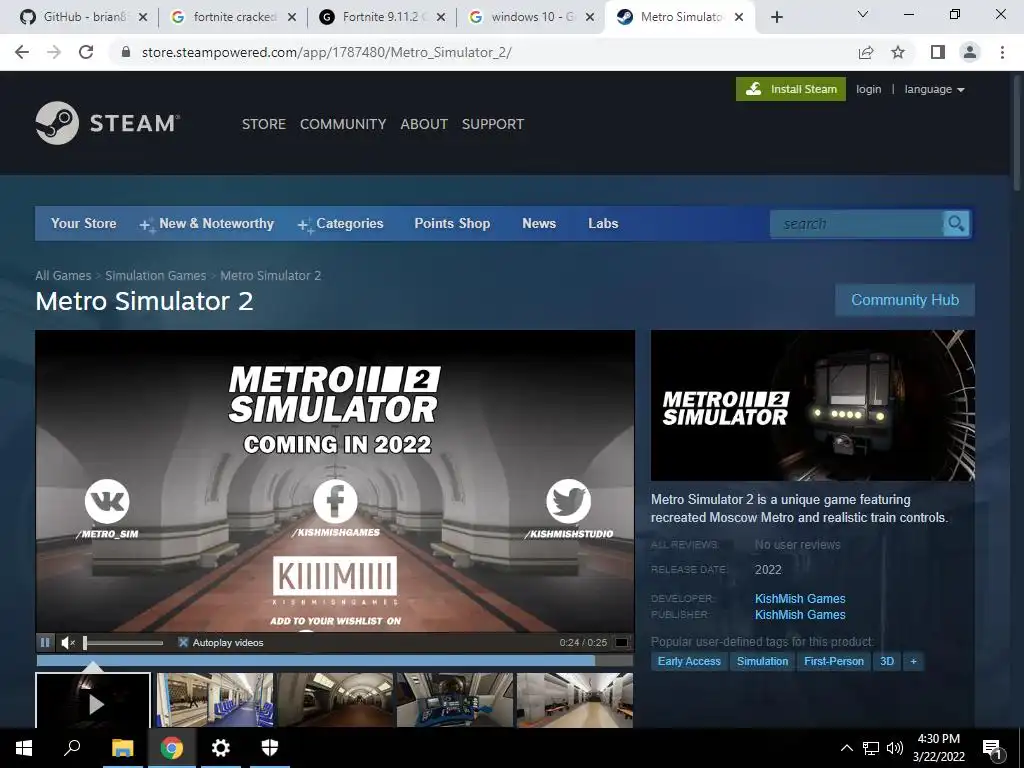Click the Steam logo in header
The height and width of the screenshot is (768, 1024).
click(108, 123)
